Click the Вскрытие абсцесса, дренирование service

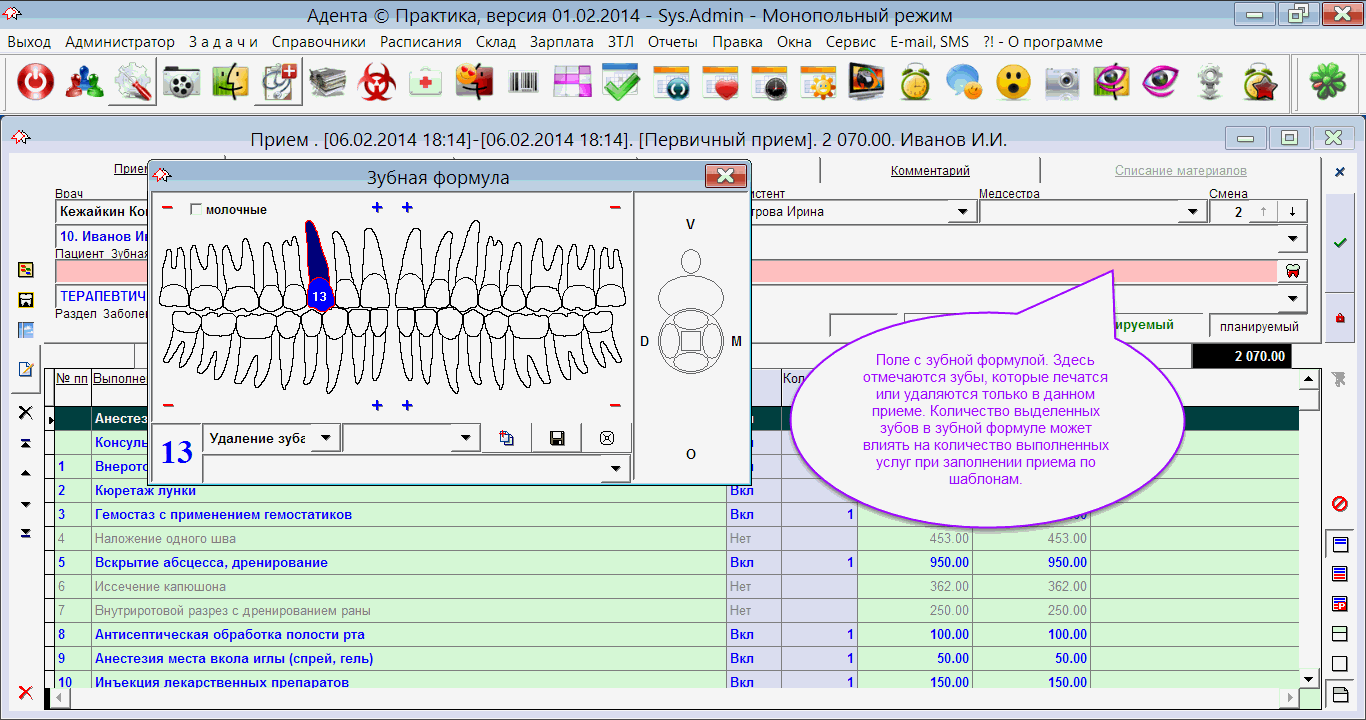[211, 563]
